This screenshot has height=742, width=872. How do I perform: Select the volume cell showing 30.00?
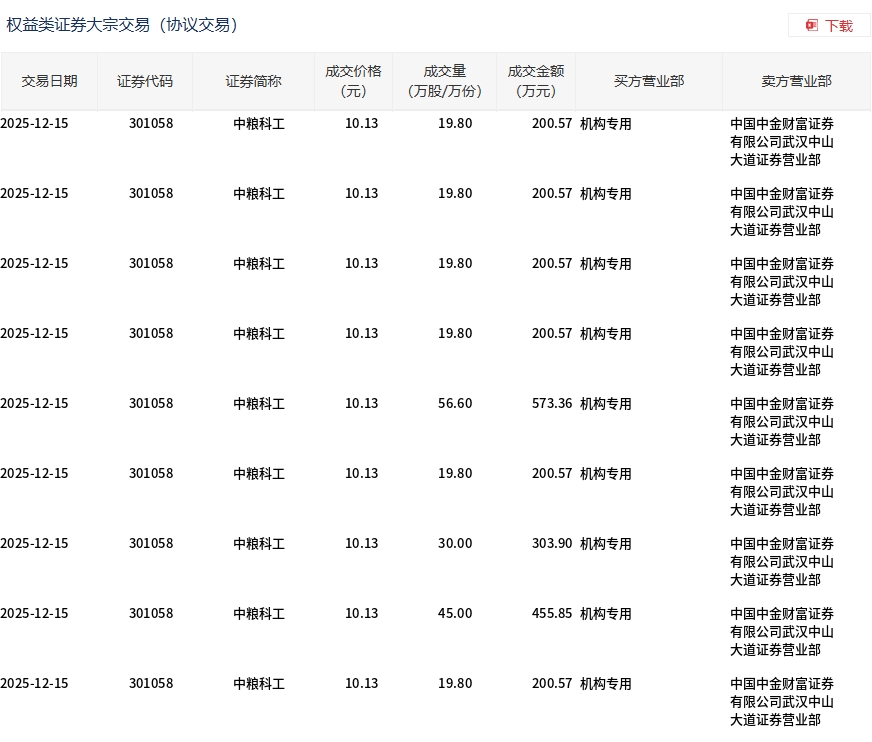tap(455, 543)
